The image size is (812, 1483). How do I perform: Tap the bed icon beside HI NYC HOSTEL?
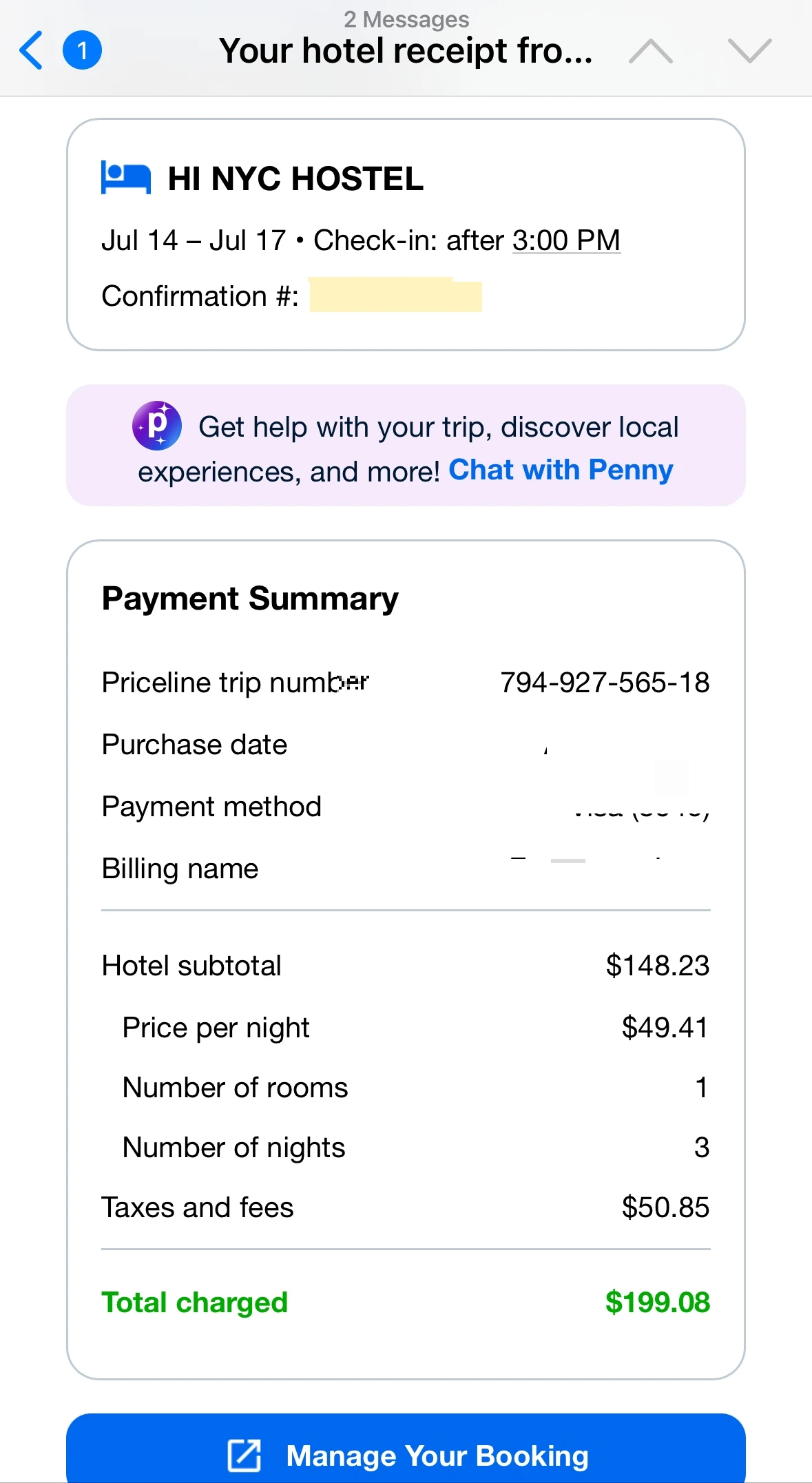[125, 178]
